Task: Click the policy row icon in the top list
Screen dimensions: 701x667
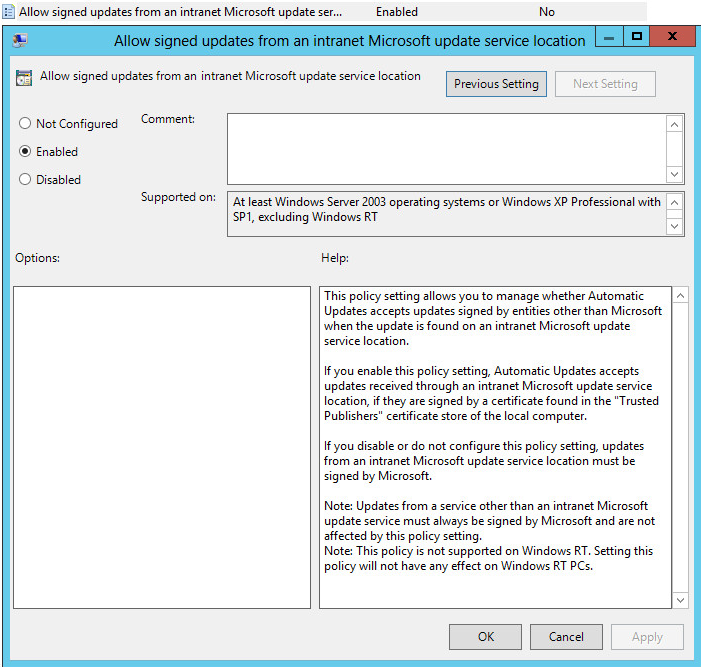Action: point(9,12)
